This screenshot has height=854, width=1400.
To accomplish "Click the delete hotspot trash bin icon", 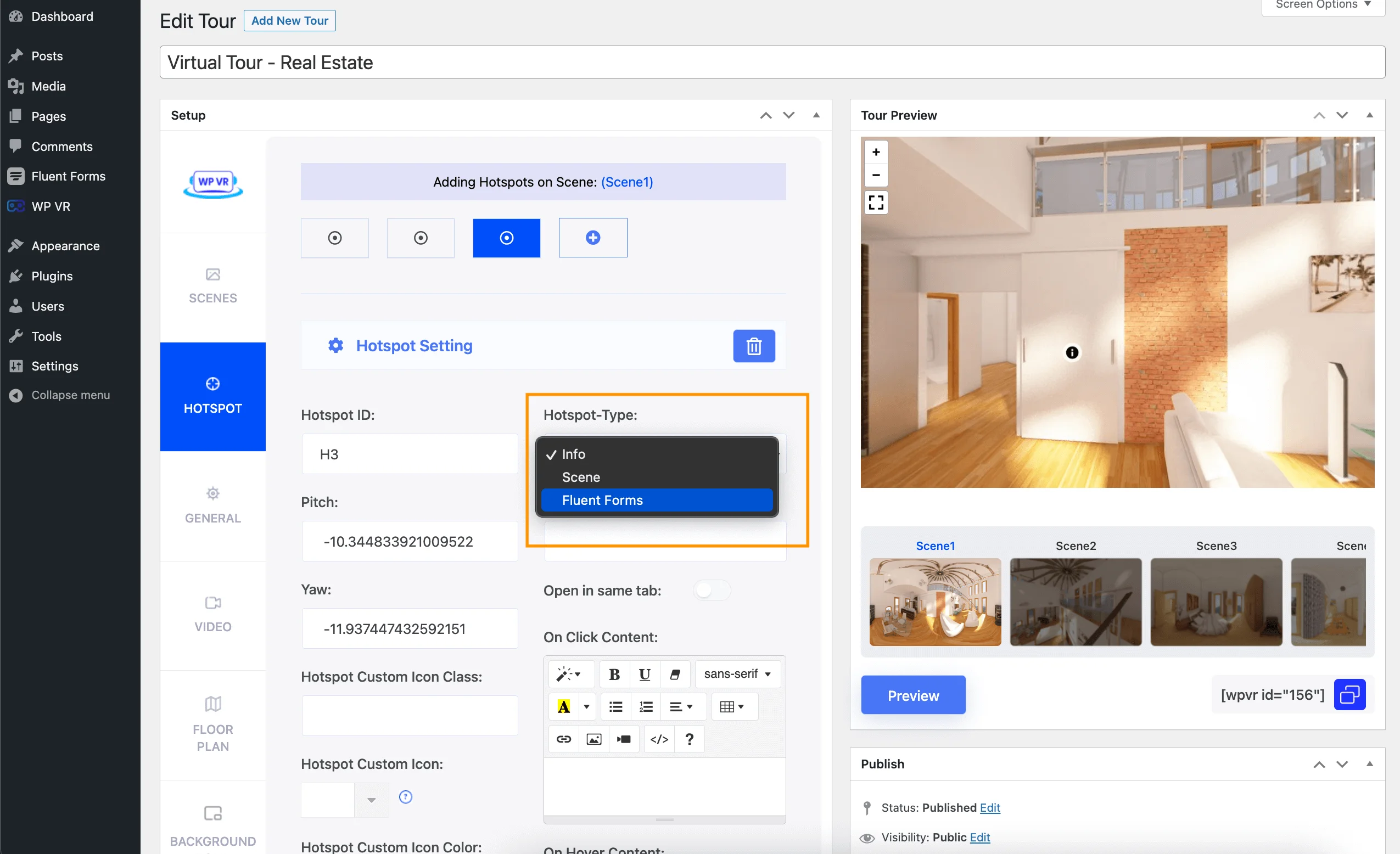I will click(x=755, y=346).
